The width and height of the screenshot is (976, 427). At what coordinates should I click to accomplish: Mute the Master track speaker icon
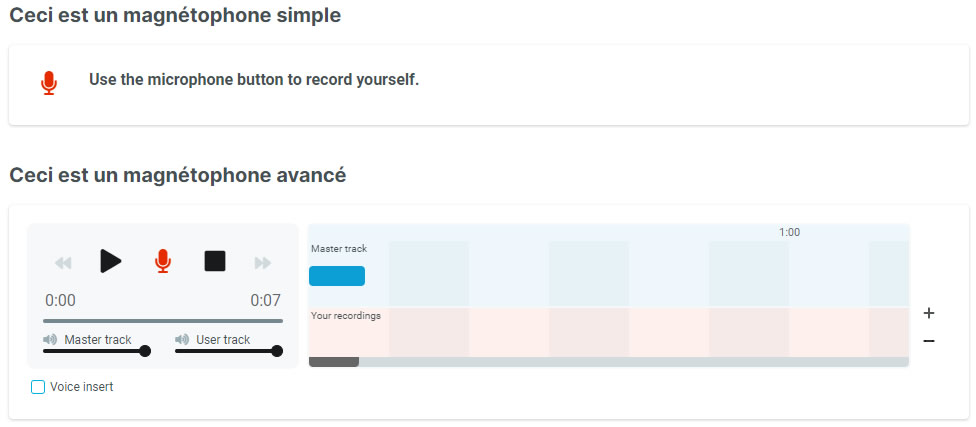(x=50, y=340)
